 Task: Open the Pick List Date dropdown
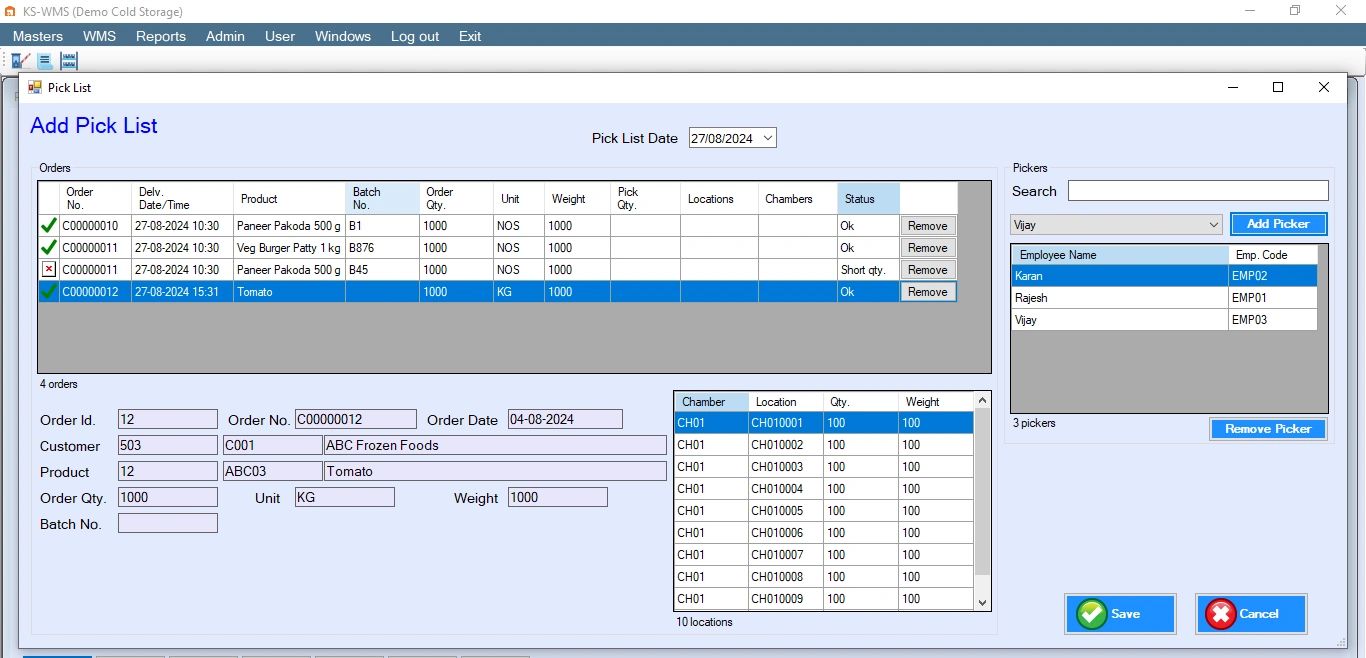(x=766, y=137)
